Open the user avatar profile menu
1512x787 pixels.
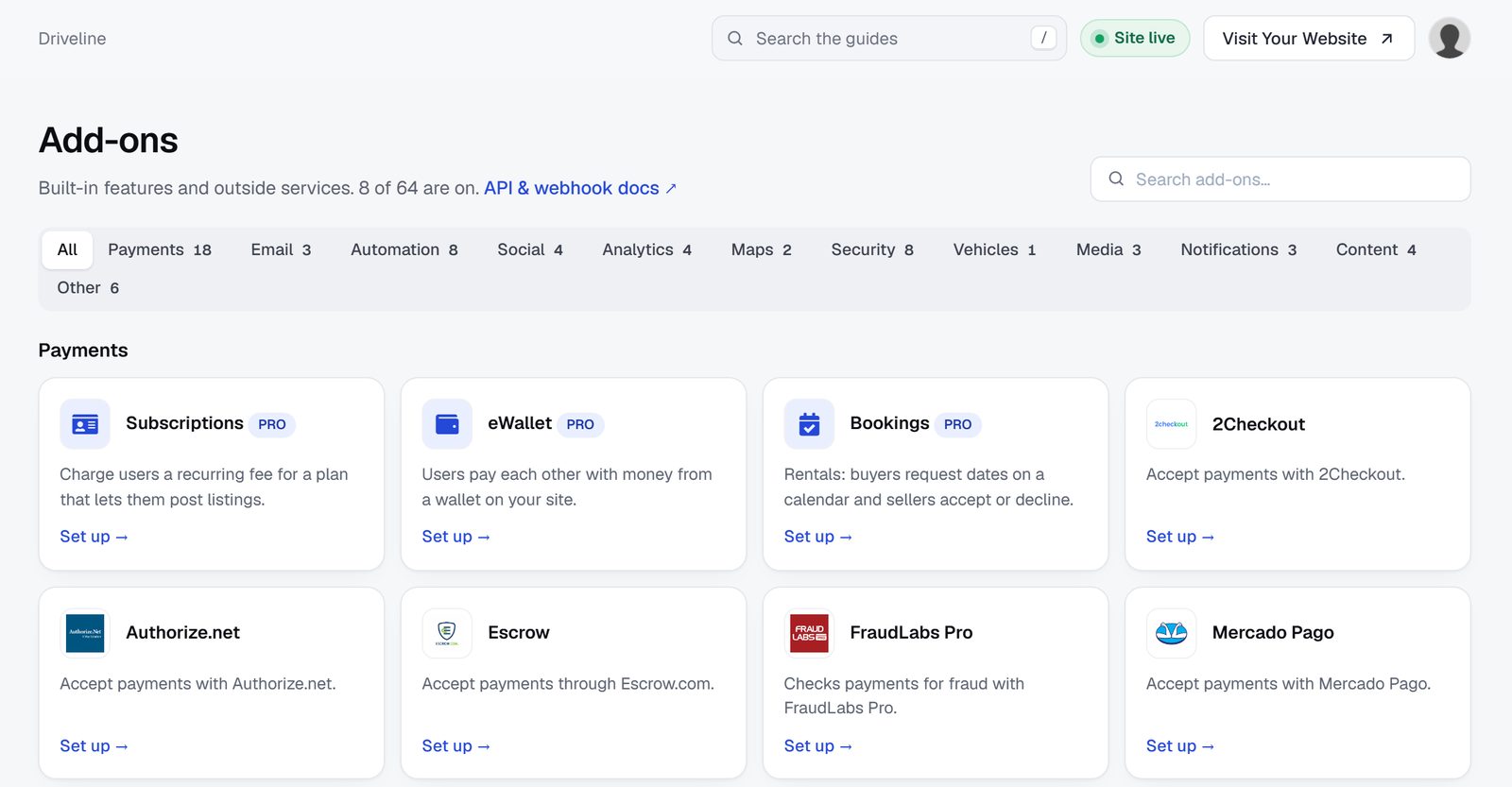[x=1449, y=39]
